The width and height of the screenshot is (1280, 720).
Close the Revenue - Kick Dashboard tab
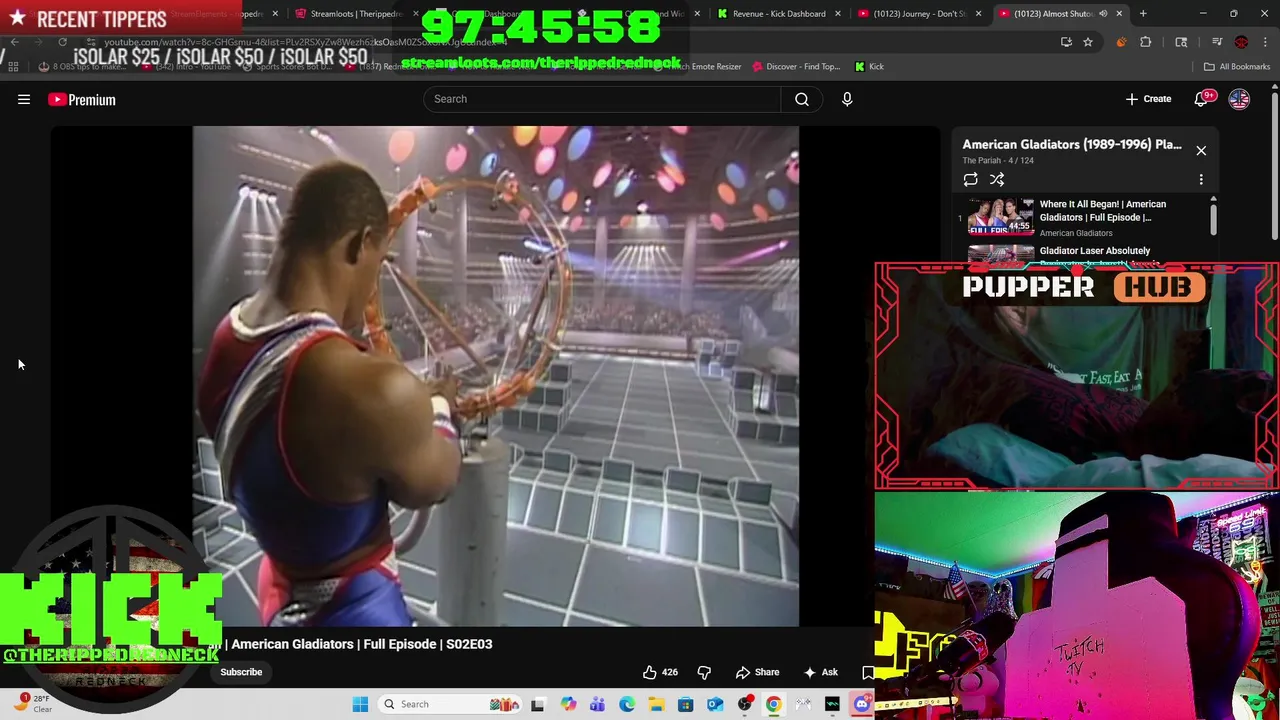pyautogui.click(x=838, y=14)
